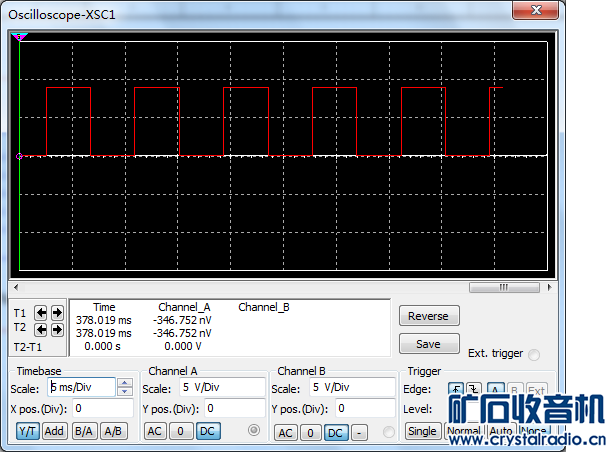Switch to A/B display mode
614x452 pixels.
tap(113, 431)
